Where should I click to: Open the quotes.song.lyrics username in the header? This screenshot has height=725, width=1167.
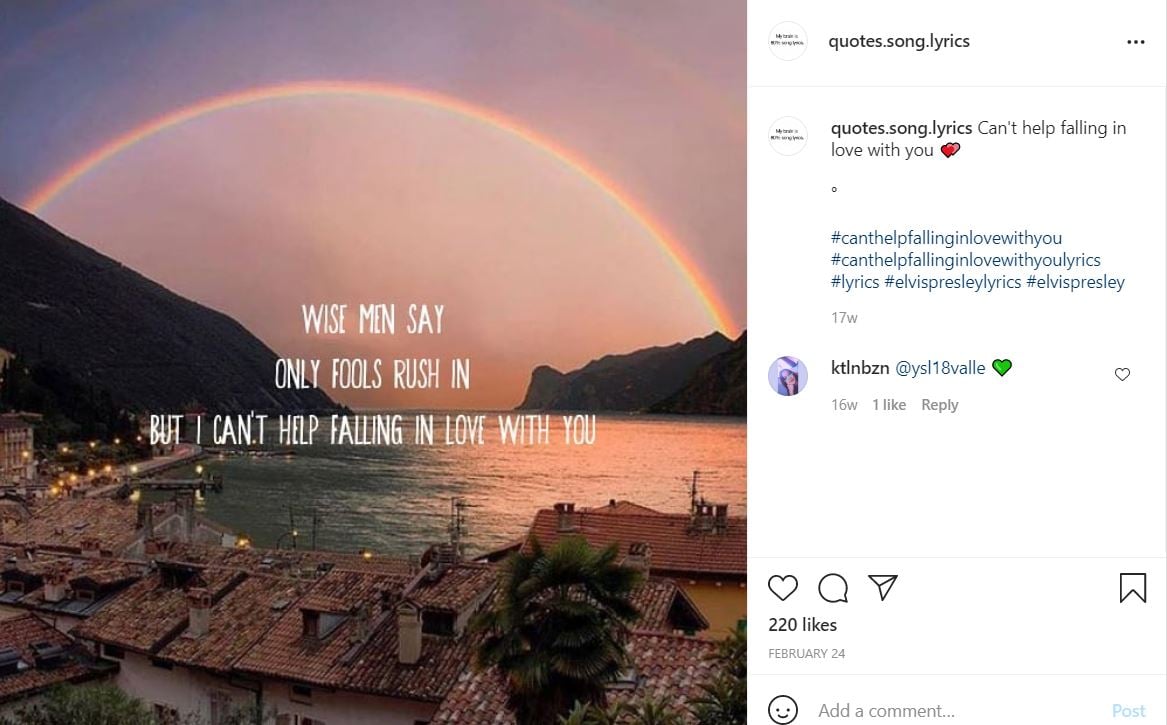pyautogui.click(x=898, y=41)
